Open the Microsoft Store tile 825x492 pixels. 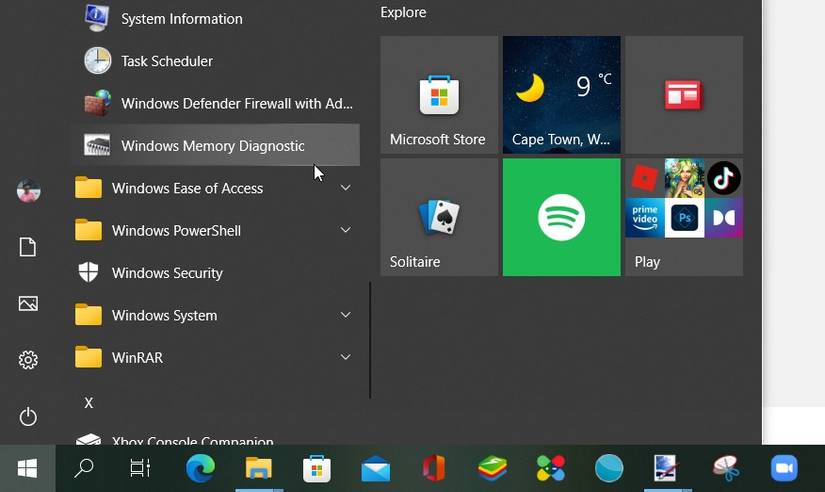point(439,95)
